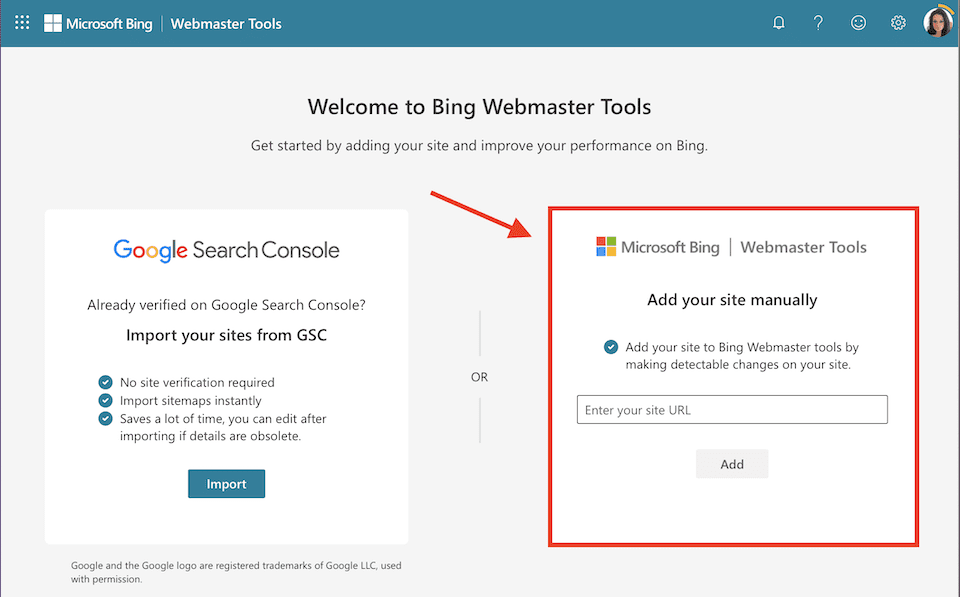
Task: Select the checkmark next to 'Import sitemaps instantly'
Action: [105, 400]
